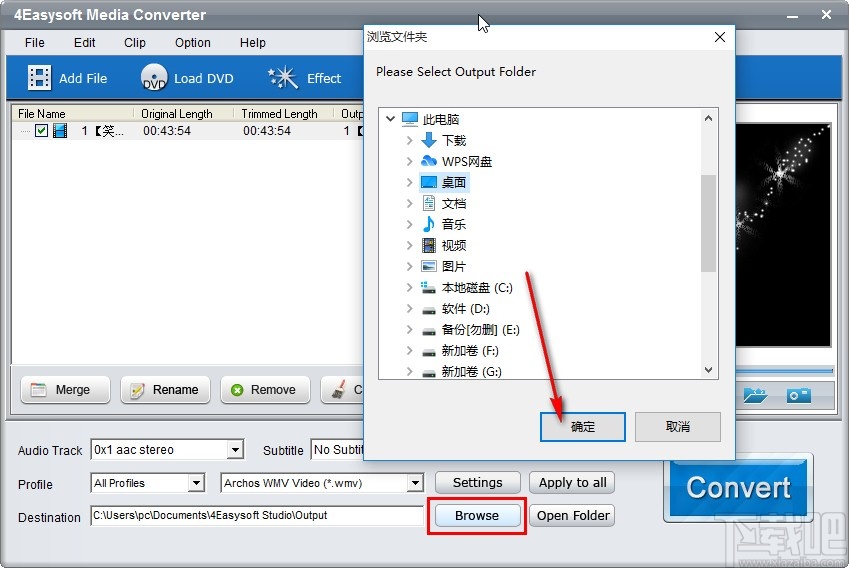
Task: Click the 音乐 music note icon
Action: [x=429, y=224]
